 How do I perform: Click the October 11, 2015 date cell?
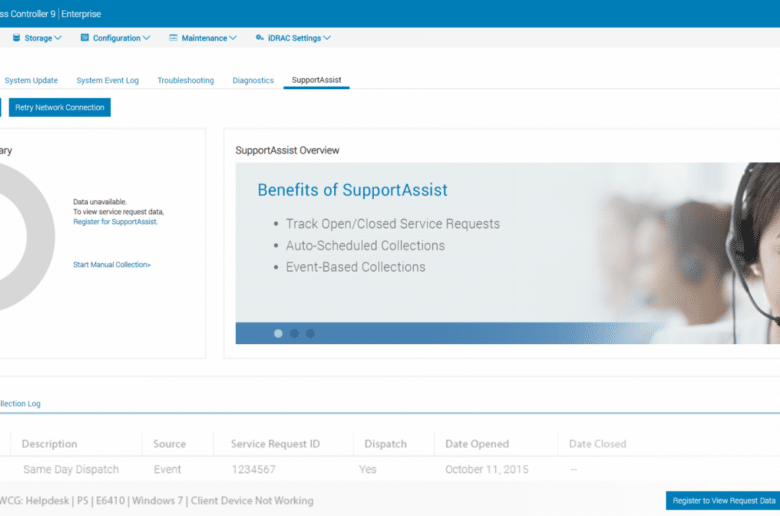click(x=487, y=469)
